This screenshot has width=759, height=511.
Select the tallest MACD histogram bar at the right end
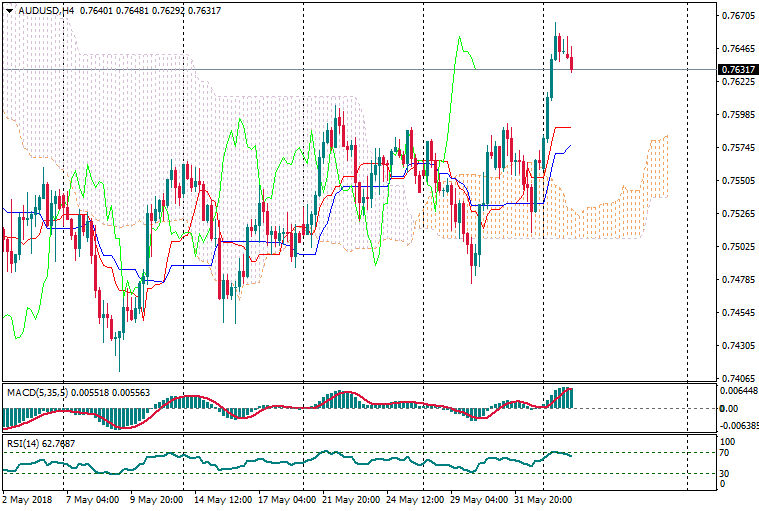pos(568,397)
